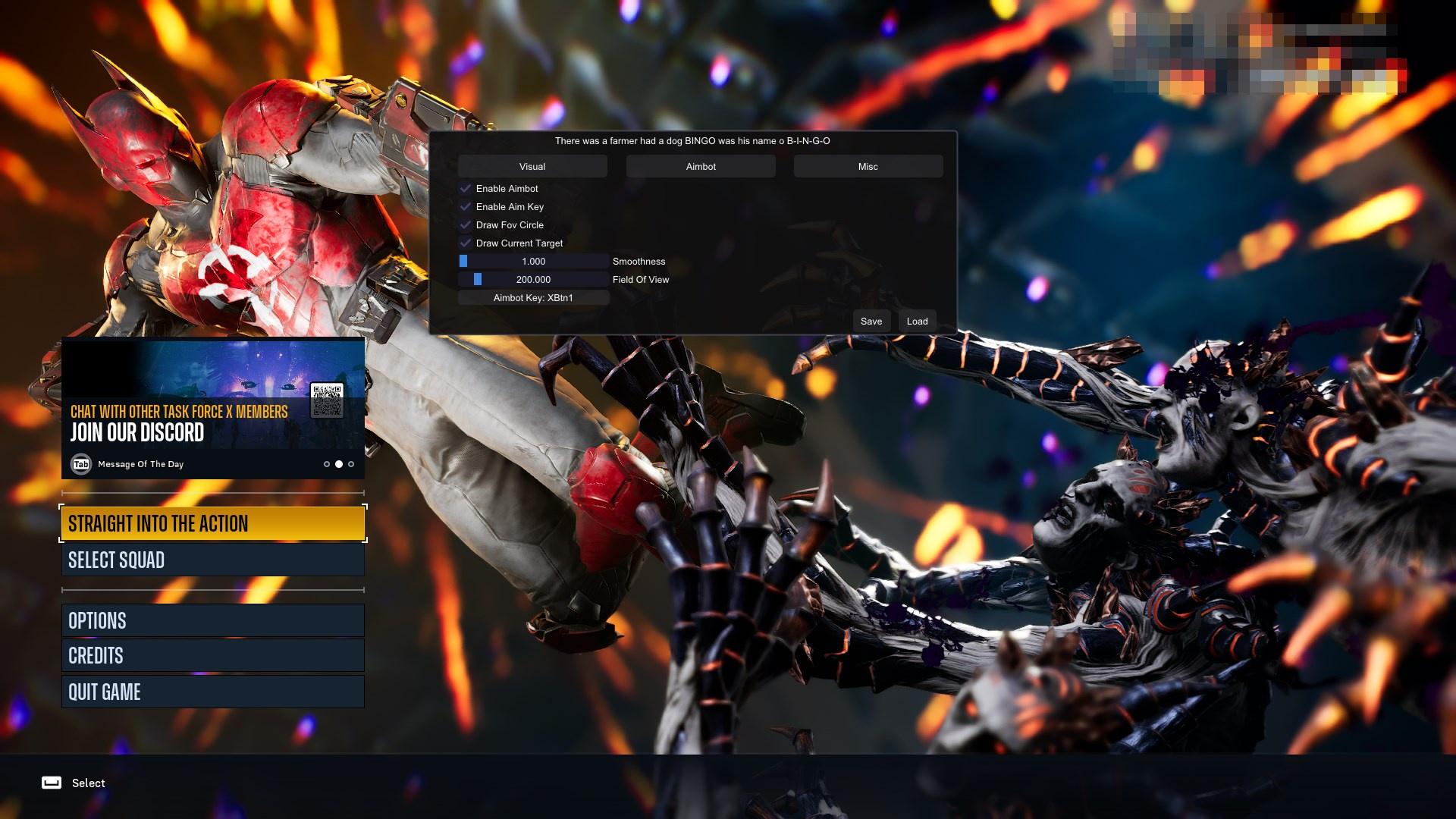Image resolution: width=1456 pixels, height=819 pixels.
Task: Choose Select Squad menu entry
Action: click(213, 560)
